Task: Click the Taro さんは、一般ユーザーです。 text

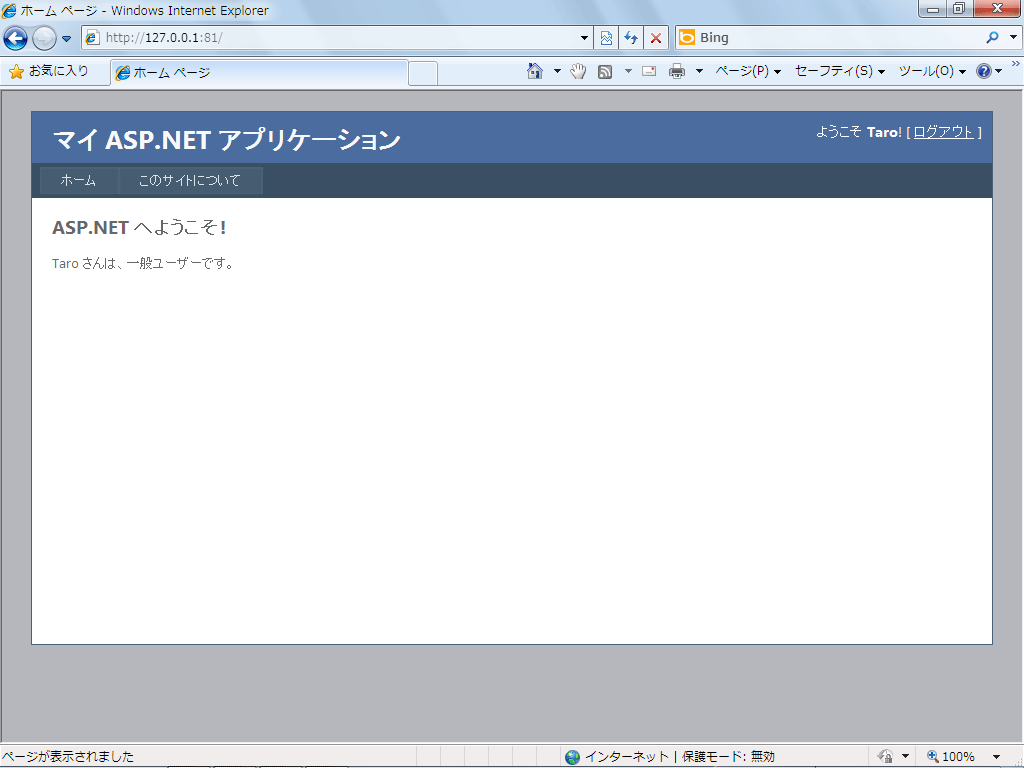Action: [143, 264]
